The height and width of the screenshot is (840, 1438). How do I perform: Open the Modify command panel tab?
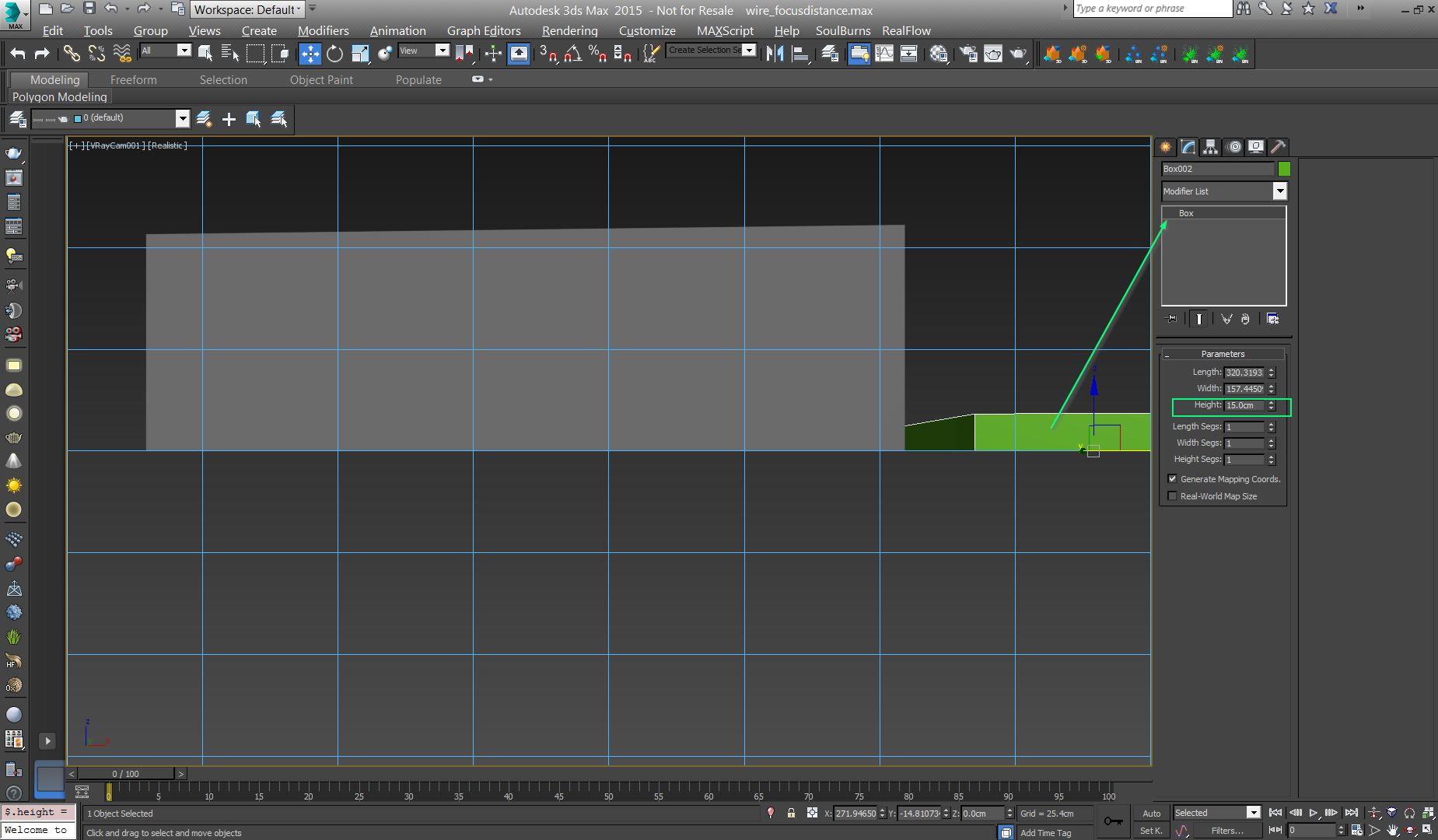1188,147
